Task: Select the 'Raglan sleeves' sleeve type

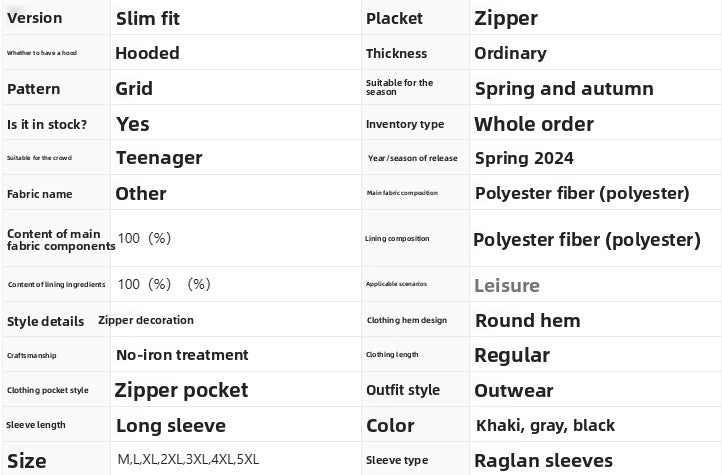Action: click(543, 460)
